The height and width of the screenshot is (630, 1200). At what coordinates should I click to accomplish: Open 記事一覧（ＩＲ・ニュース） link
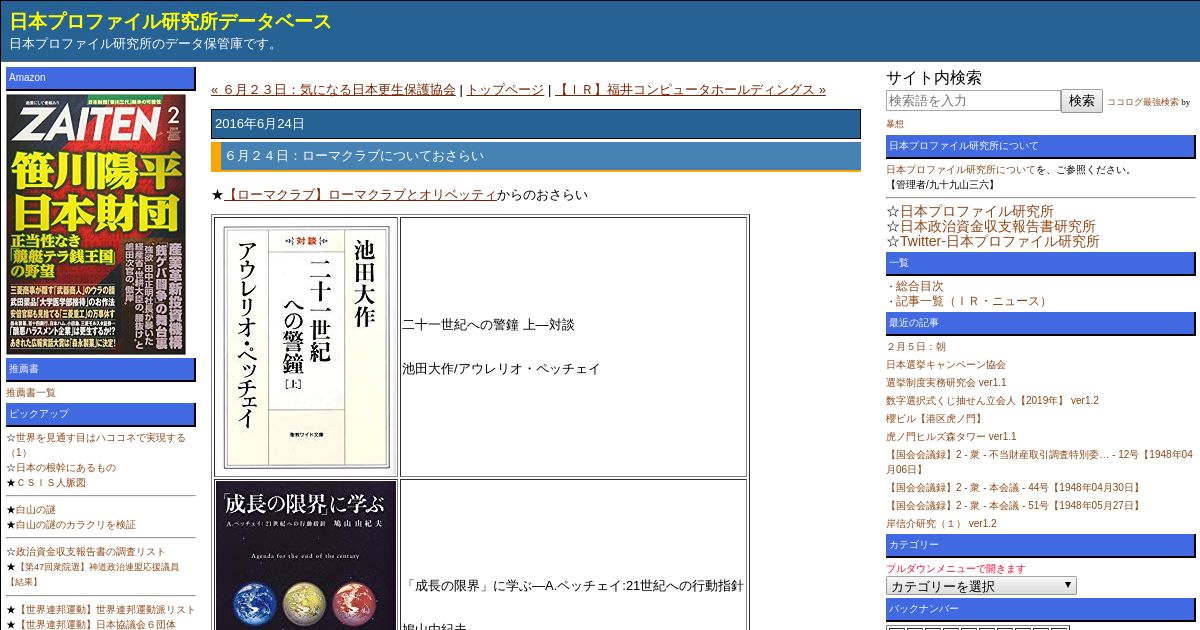point(973,301)
